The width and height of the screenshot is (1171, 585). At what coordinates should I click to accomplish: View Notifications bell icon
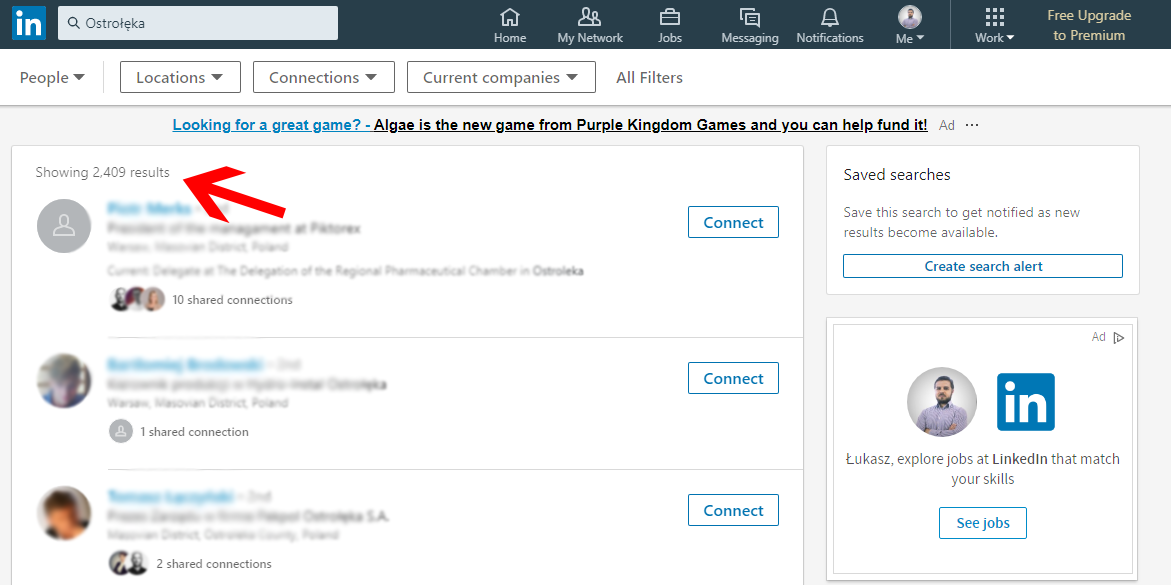click(829, 25)
